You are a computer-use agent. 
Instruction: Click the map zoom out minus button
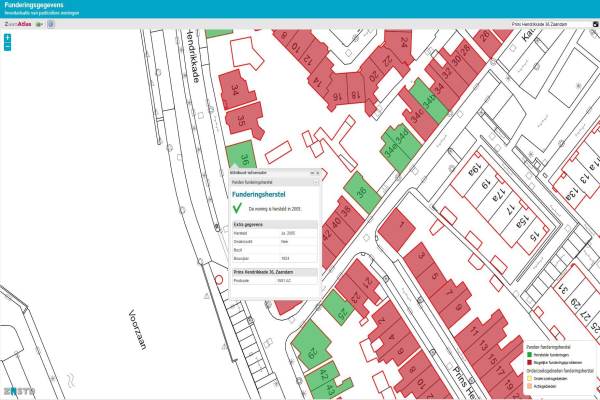click(x=7, y=46)
